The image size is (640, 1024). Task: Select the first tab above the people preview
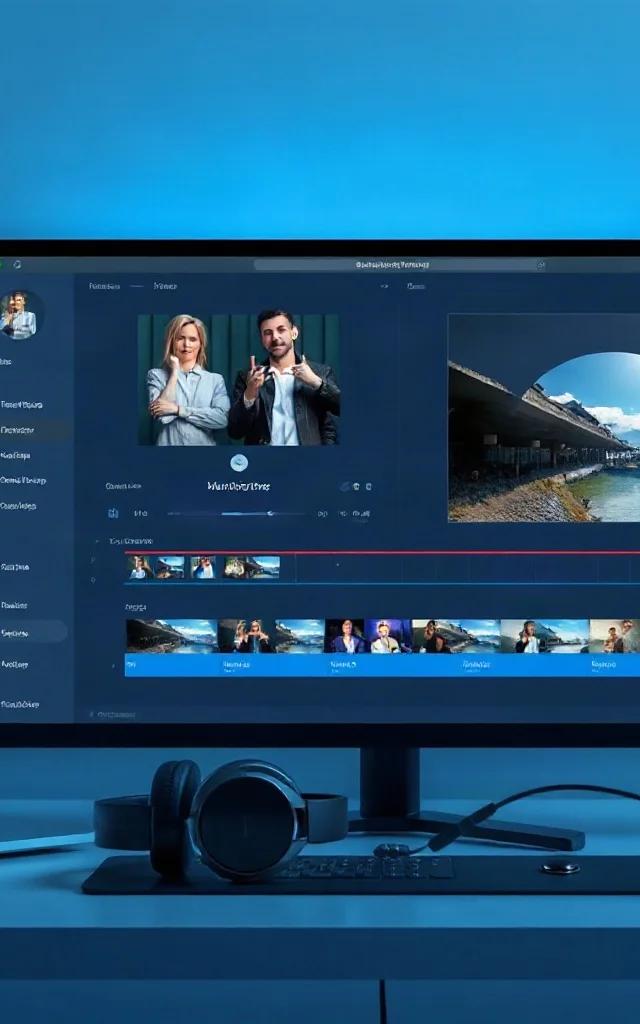coord(104,286)
